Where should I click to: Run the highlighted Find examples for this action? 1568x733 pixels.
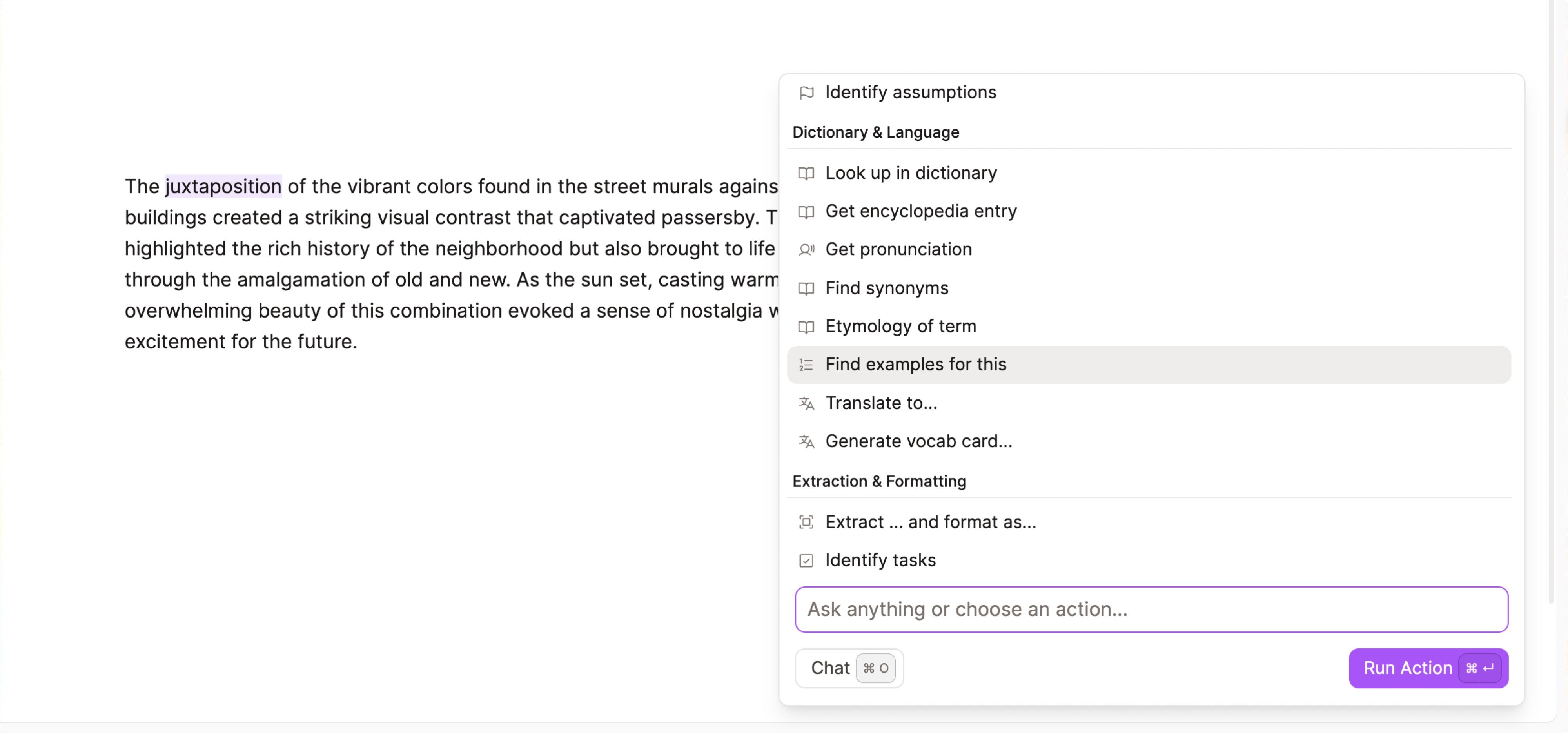point(915,365)
